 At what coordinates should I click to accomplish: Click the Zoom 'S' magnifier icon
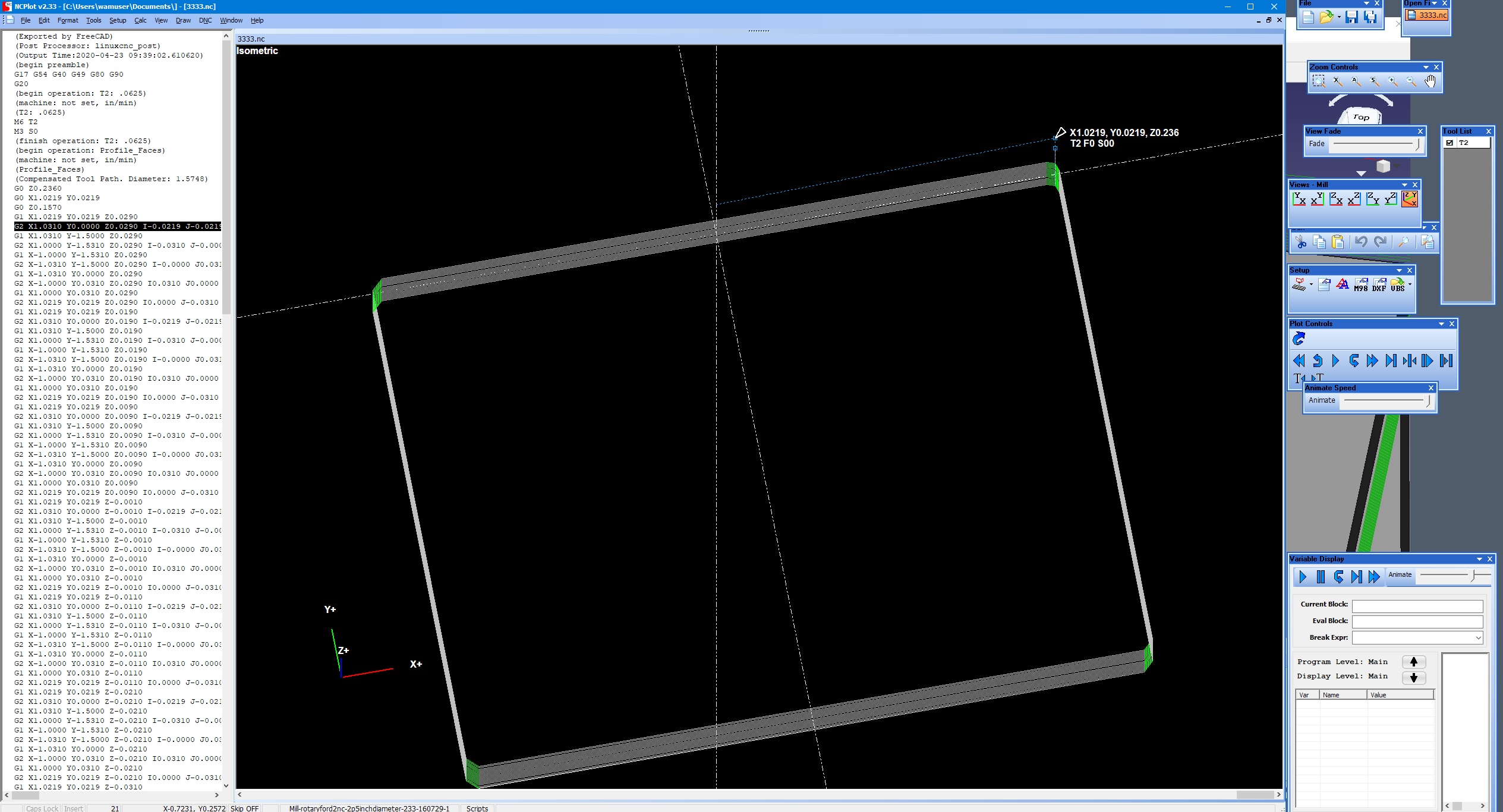click(x=1374, y=81)
